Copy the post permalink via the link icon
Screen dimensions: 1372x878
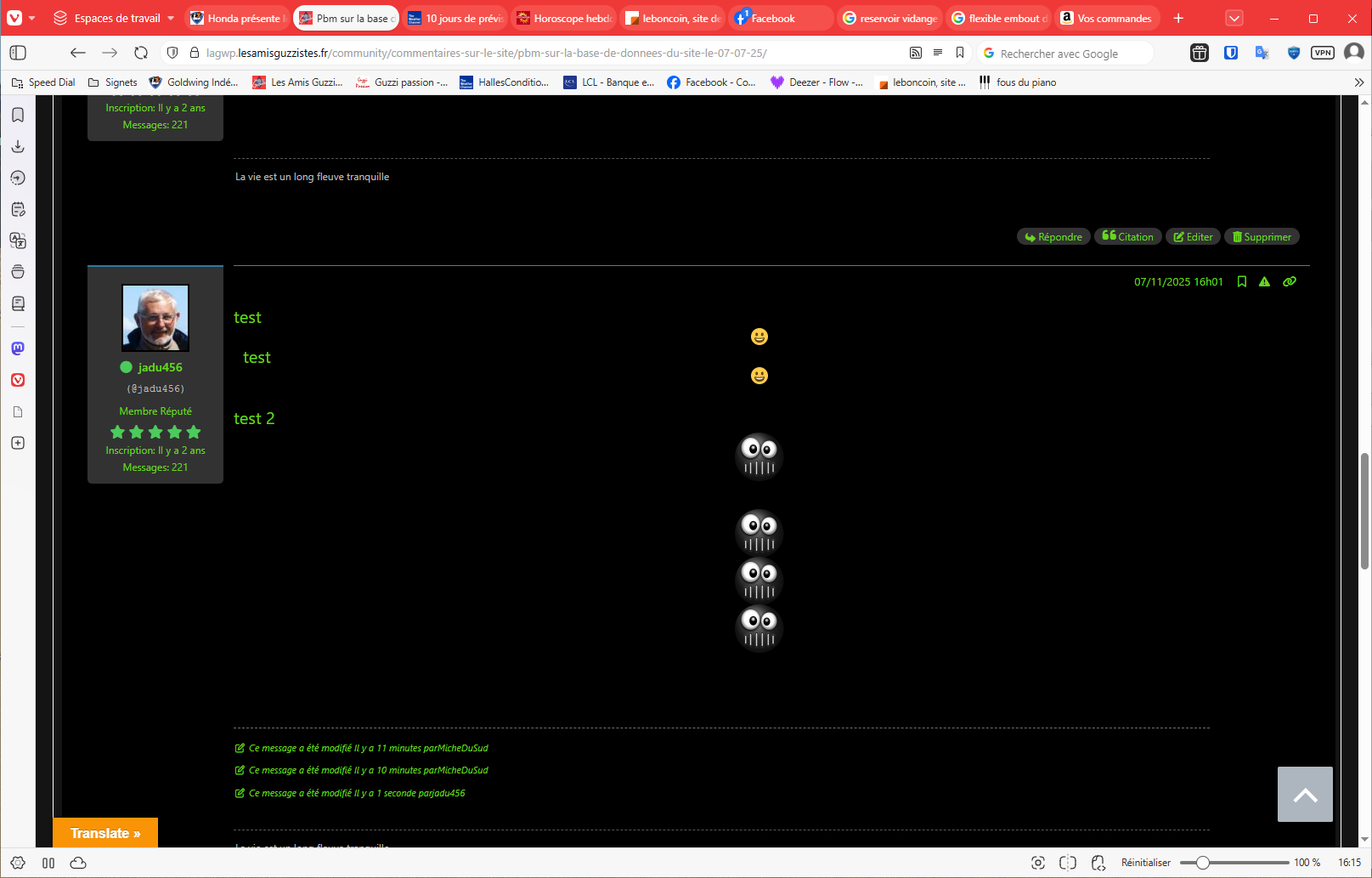tap(1290, 282)
